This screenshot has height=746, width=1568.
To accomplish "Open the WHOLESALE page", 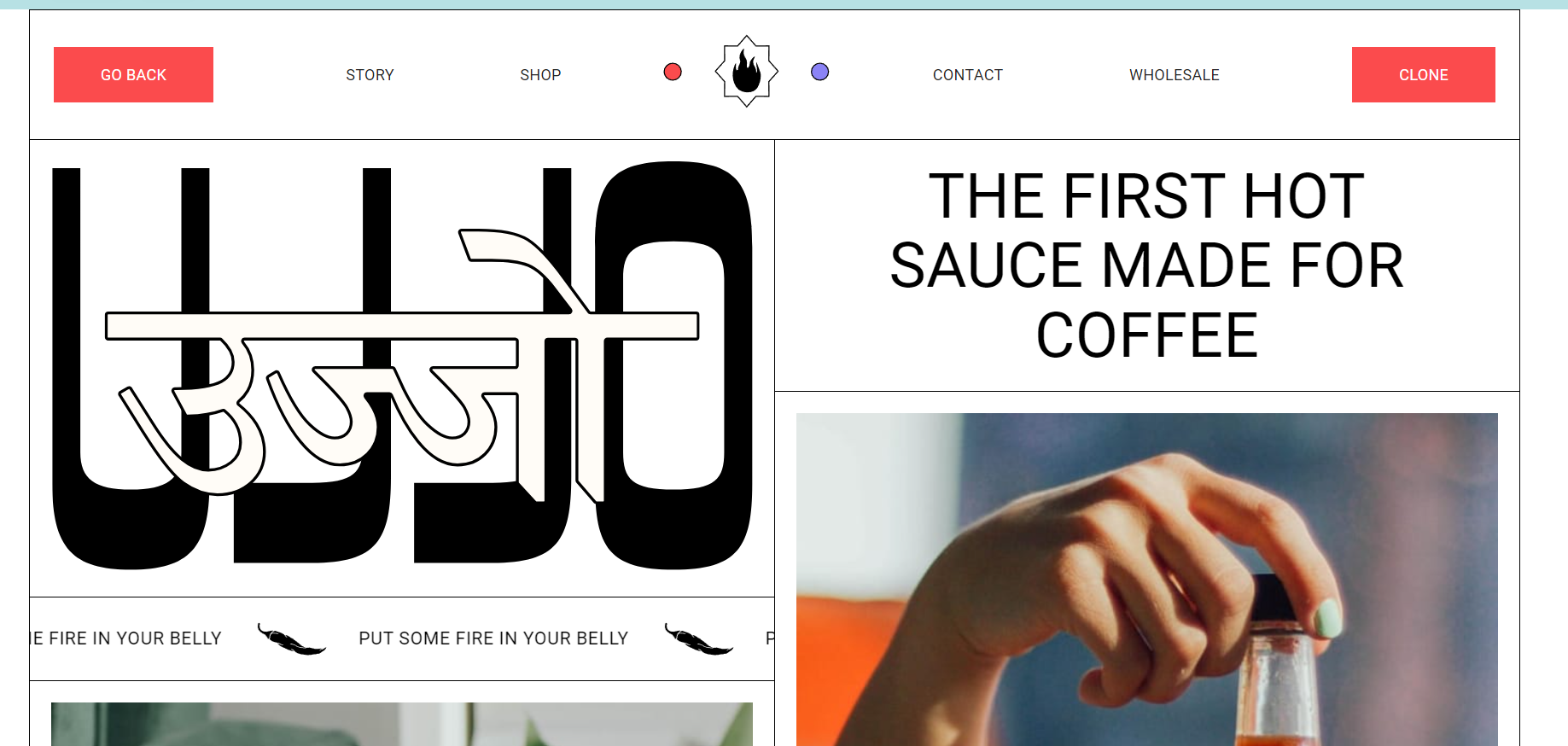I will tap(1174, 75).
